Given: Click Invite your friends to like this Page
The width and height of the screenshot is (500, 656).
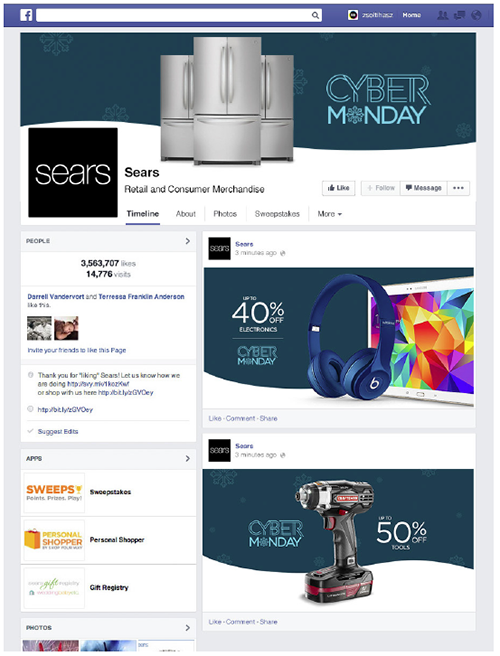Looking at the screenshot, I should [x=77, y=350].
